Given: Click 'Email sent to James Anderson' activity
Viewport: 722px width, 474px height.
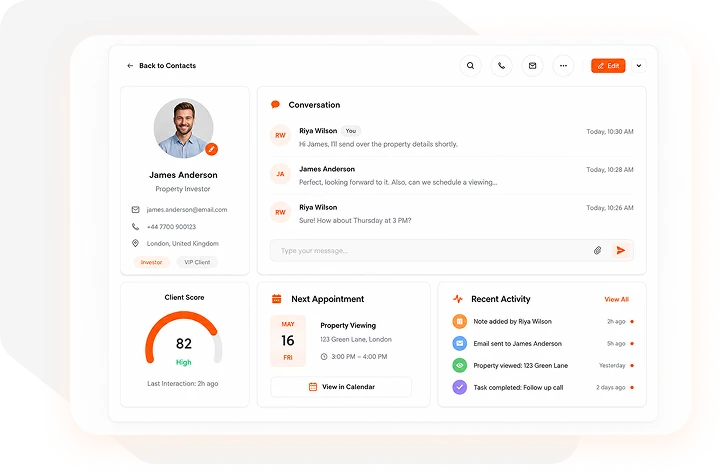Looking at the screenshot, I should pos(518,344).
